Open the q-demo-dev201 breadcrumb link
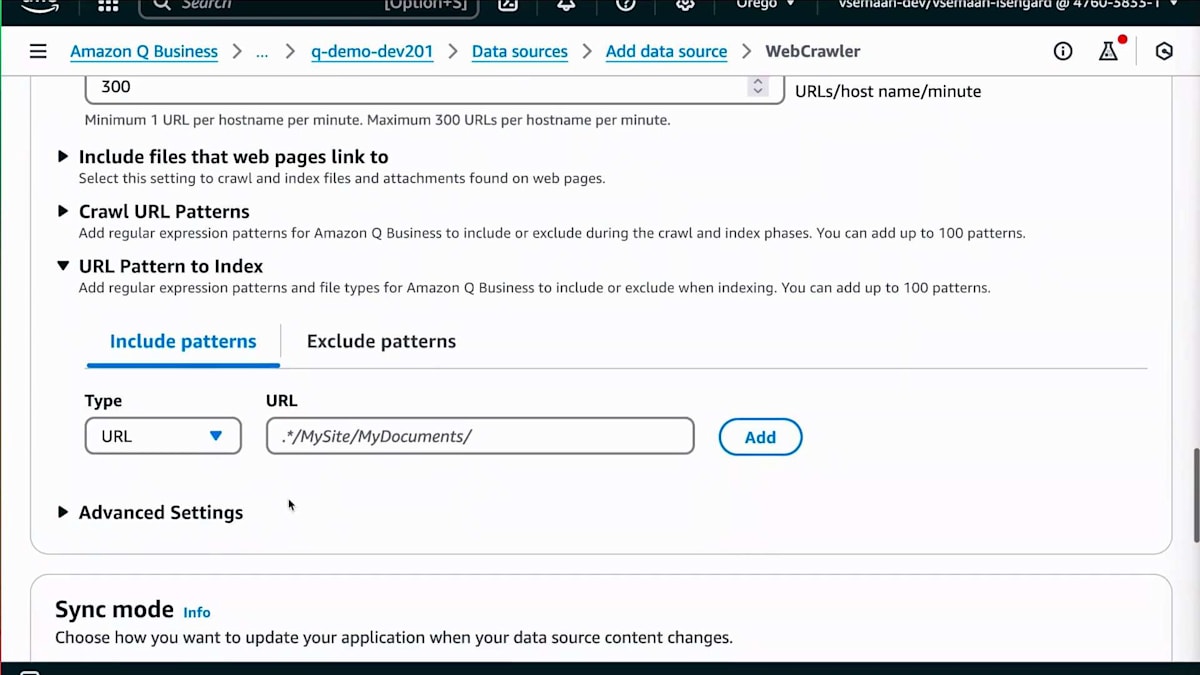This screenshot has width=1200, height=675. point(372,52)
